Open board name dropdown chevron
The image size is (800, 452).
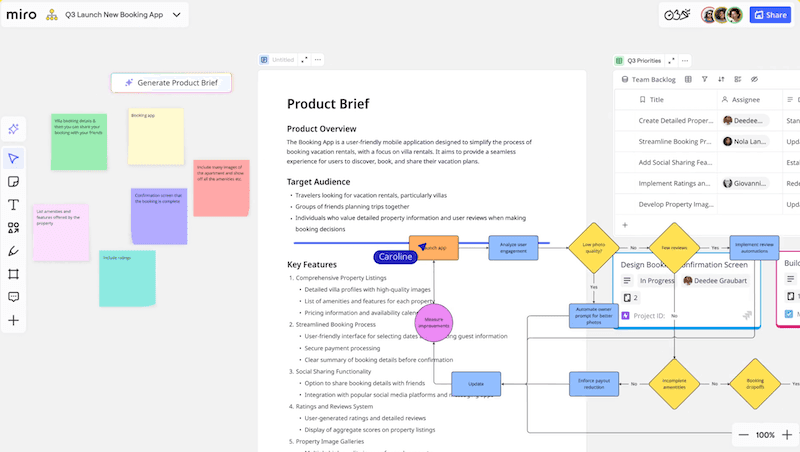(177, 15)
